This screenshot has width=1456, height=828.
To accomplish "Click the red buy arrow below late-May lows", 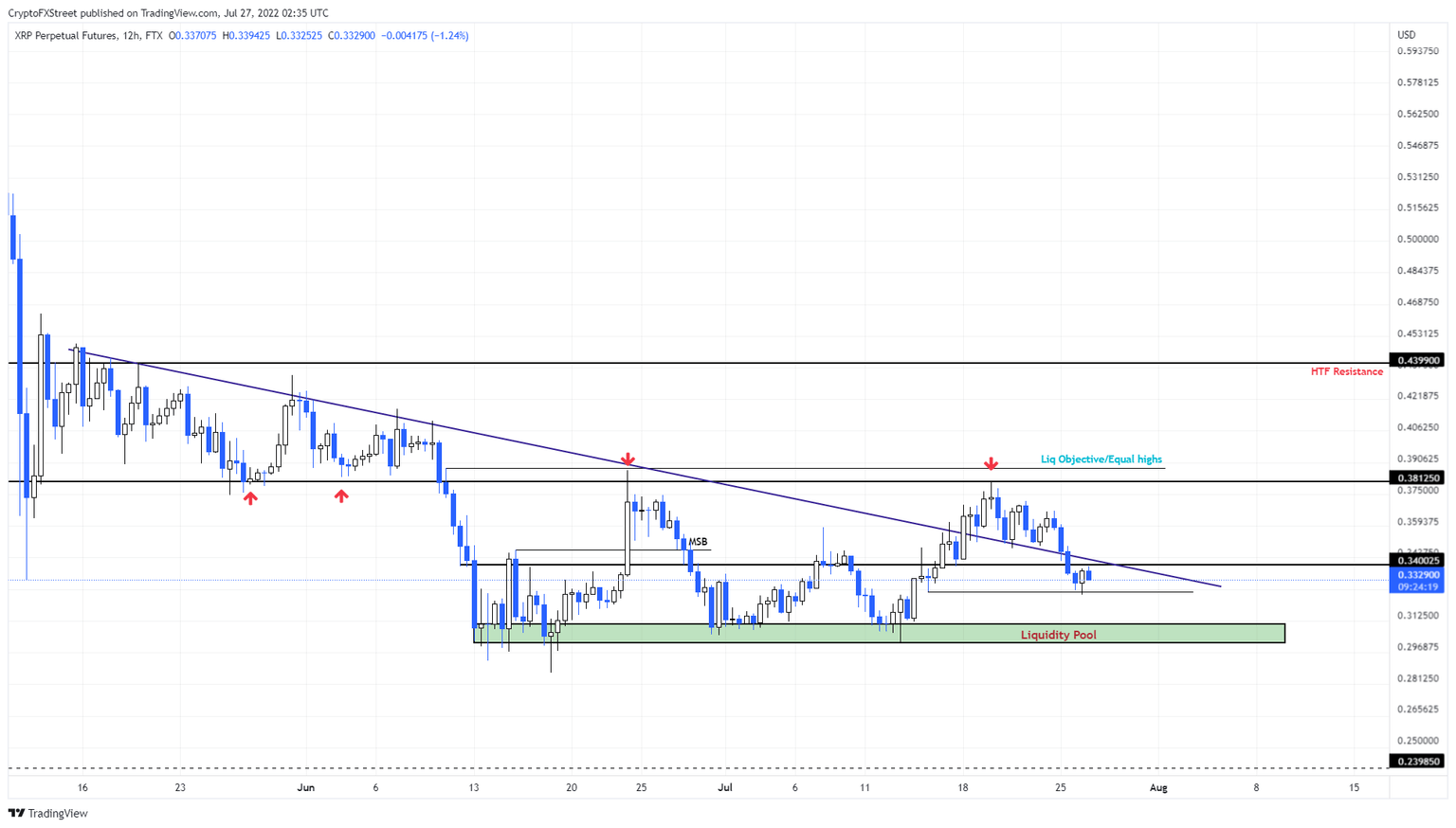I will point(249,496).
